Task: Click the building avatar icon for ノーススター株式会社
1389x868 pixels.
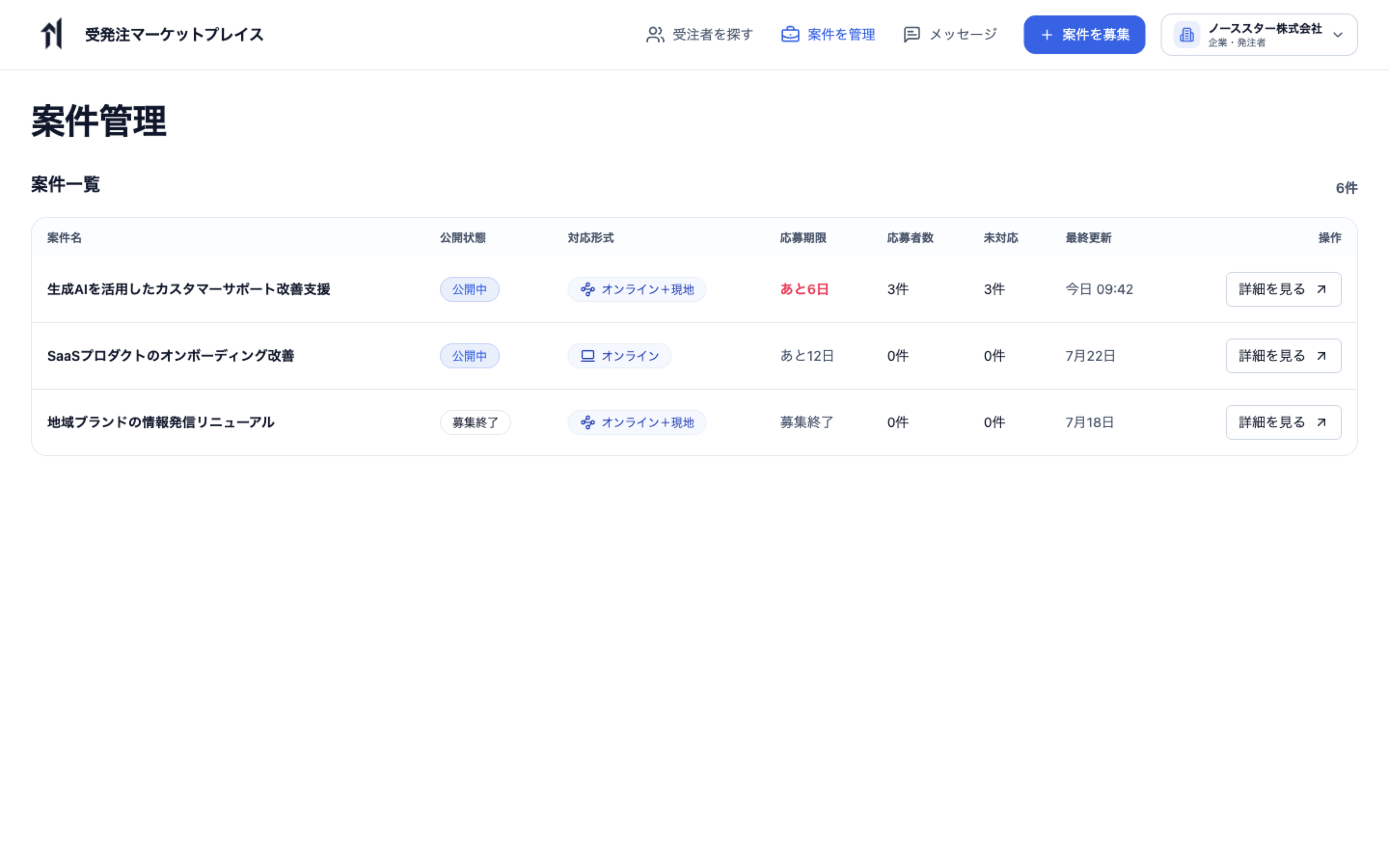Action: (x=1186, y=34)
